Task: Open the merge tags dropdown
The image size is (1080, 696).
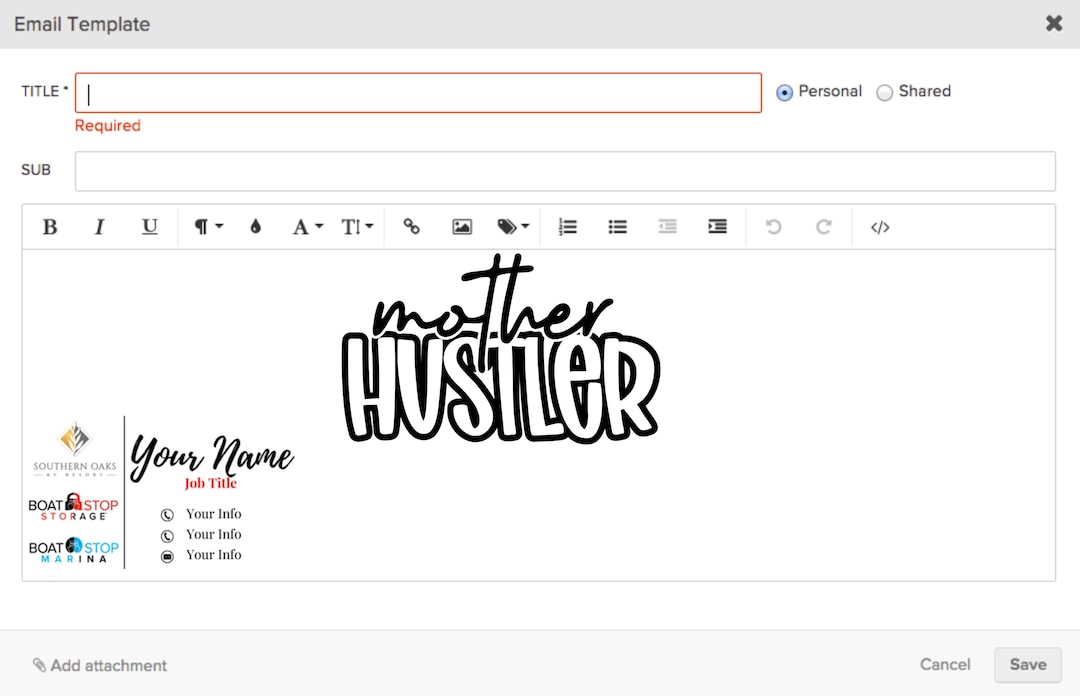Action: point(512,227)
